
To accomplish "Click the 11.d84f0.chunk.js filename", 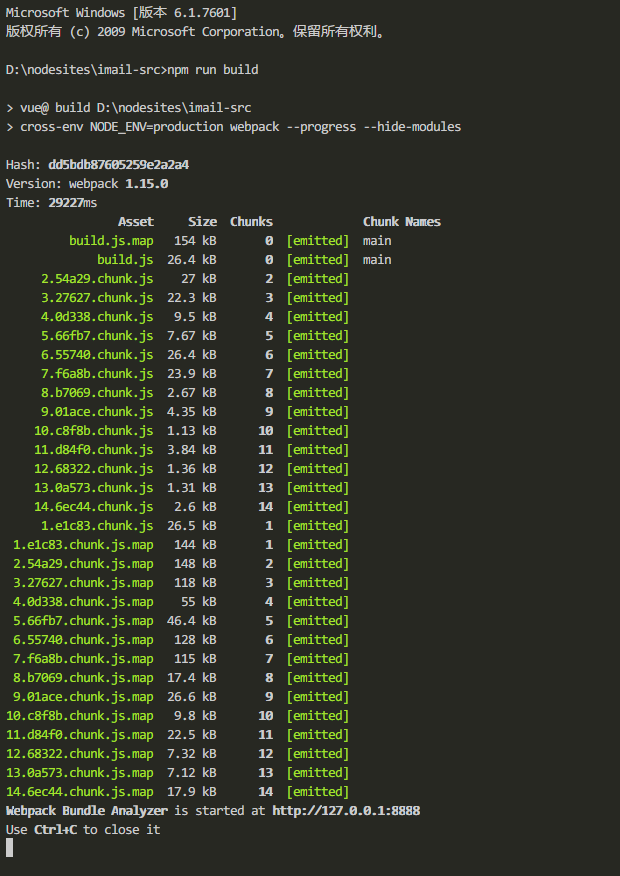I will tap(94, 450).
